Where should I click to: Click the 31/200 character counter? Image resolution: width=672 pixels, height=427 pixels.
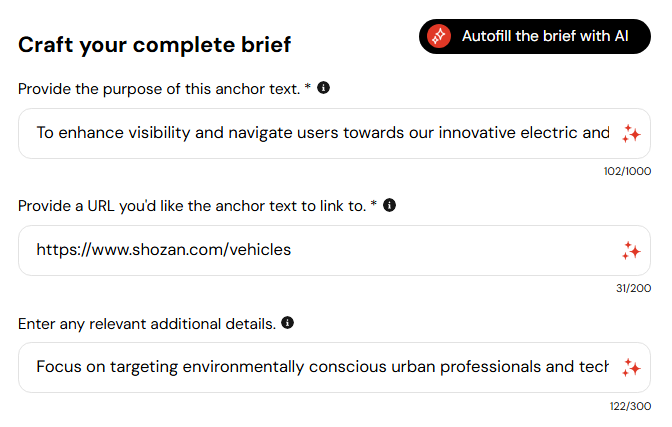click(633, 288)
